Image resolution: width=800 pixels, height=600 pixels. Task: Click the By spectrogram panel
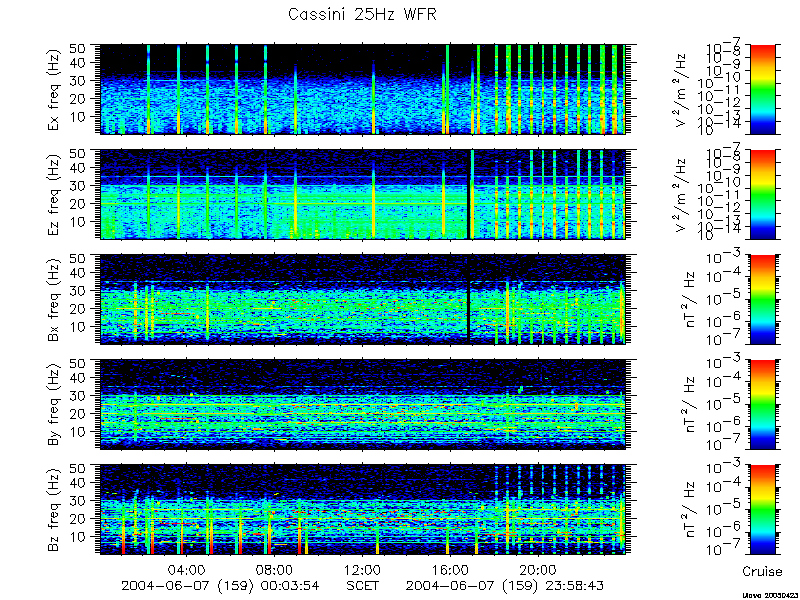coord(362,405)
